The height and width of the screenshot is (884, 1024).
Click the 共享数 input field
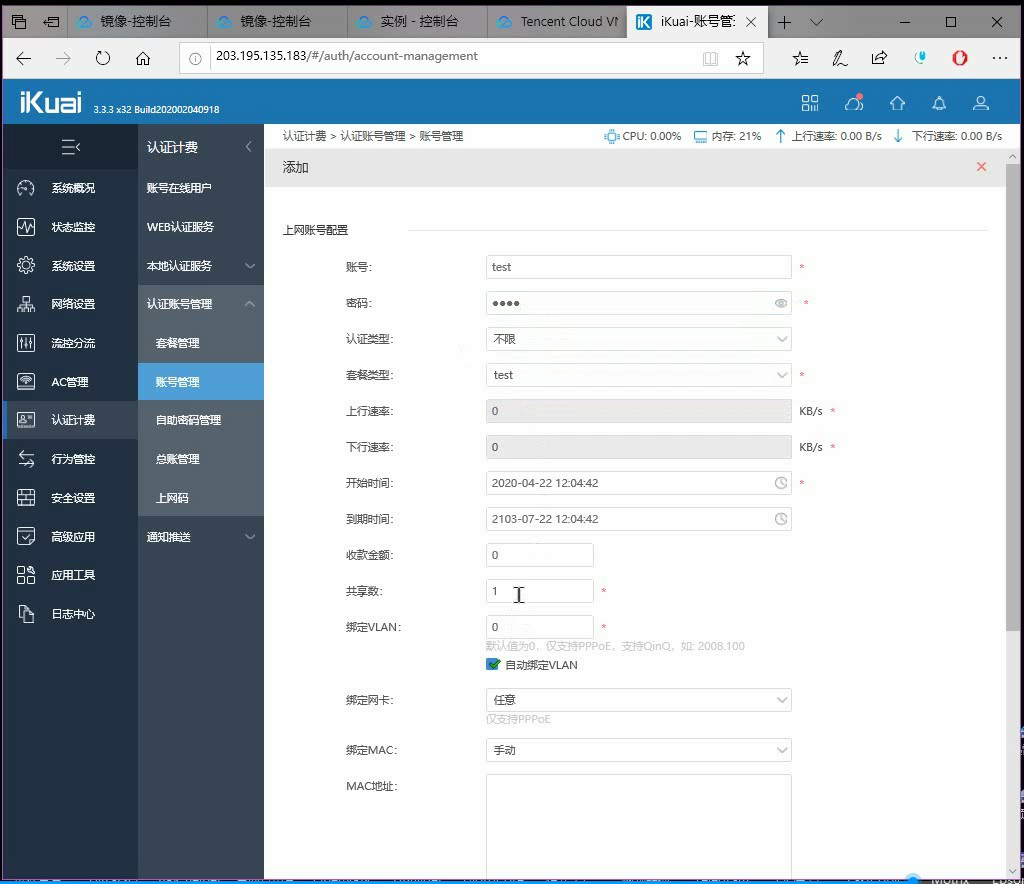click(539, 591)
